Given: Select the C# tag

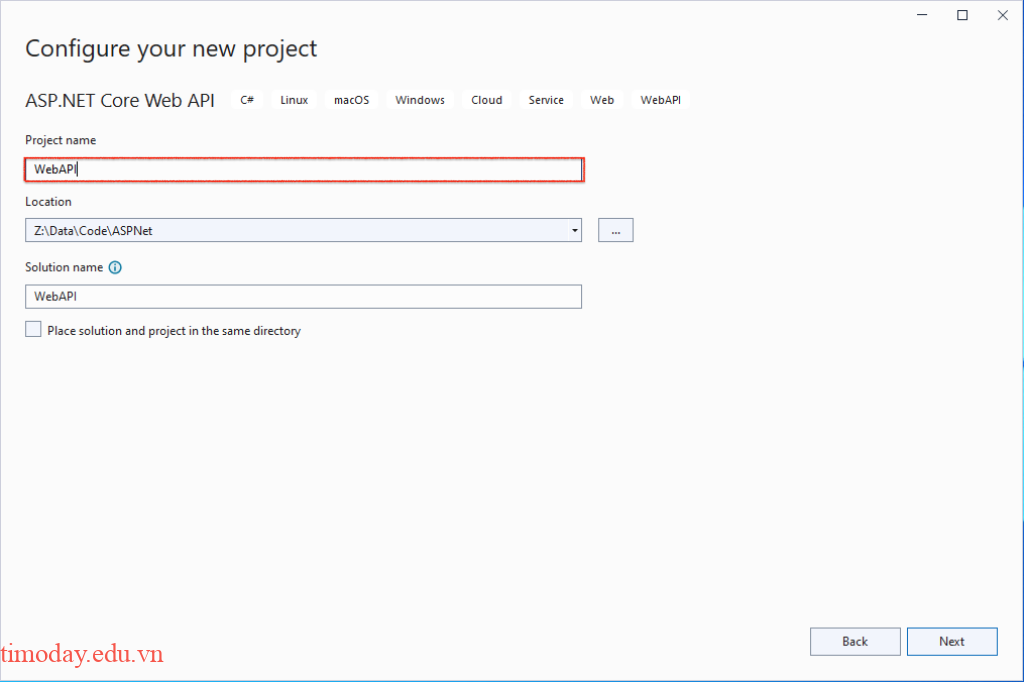Looking at the screenshot, I should tap(246, 99).
